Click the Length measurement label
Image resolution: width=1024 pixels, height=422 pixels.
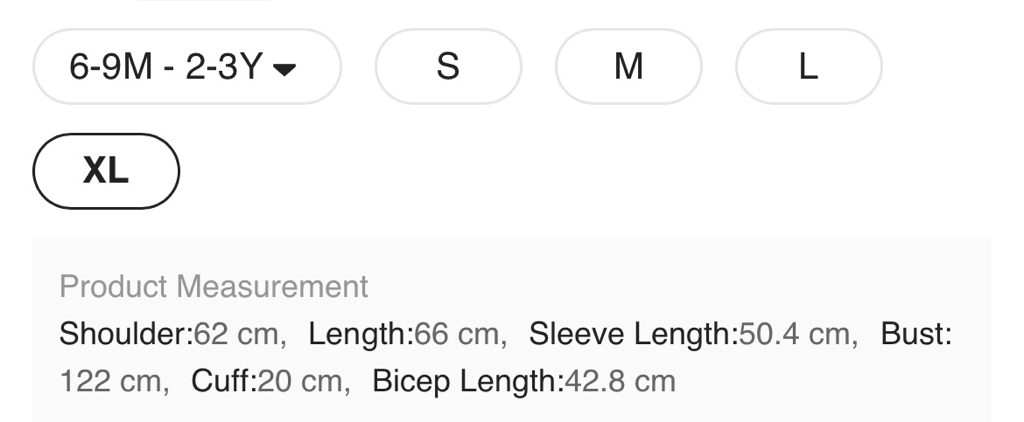pyautogui.click(x=359, y=334)
